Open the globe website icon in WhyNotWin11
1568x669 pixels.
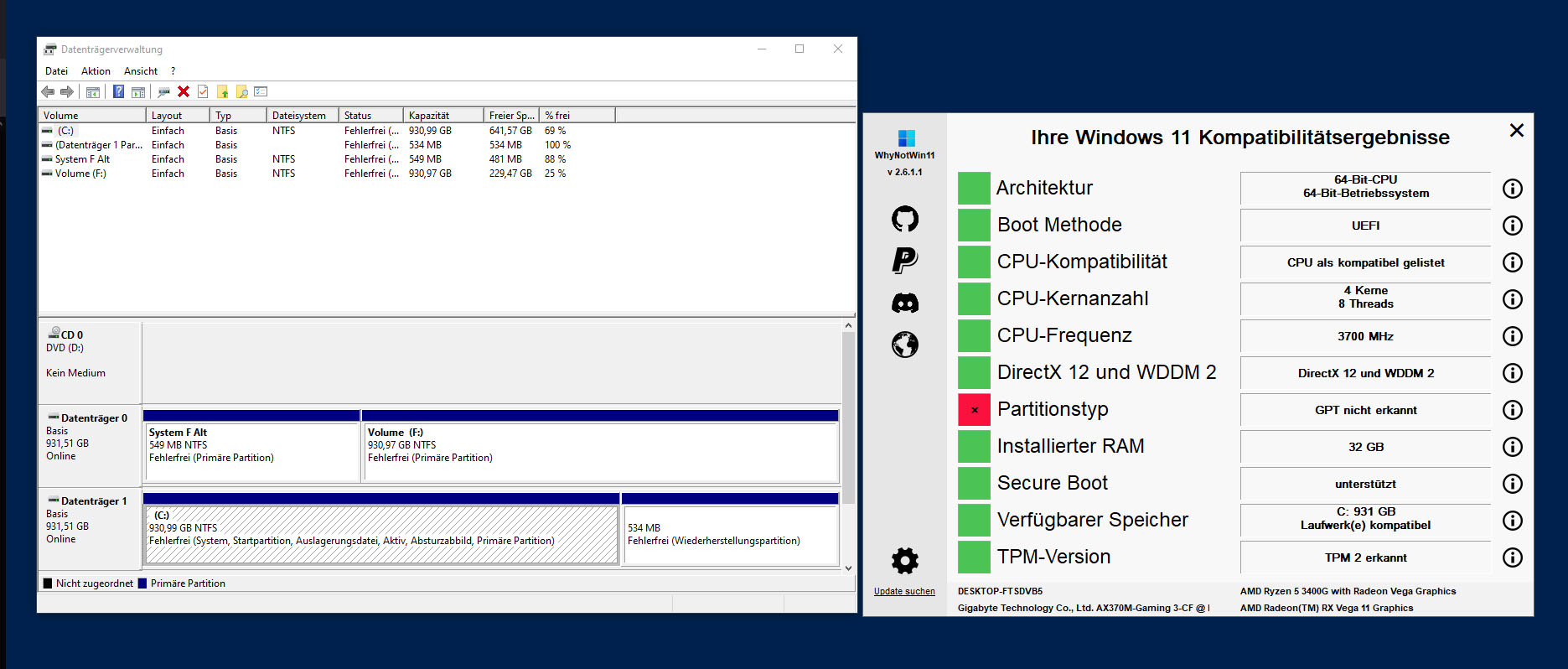(905, 344)
